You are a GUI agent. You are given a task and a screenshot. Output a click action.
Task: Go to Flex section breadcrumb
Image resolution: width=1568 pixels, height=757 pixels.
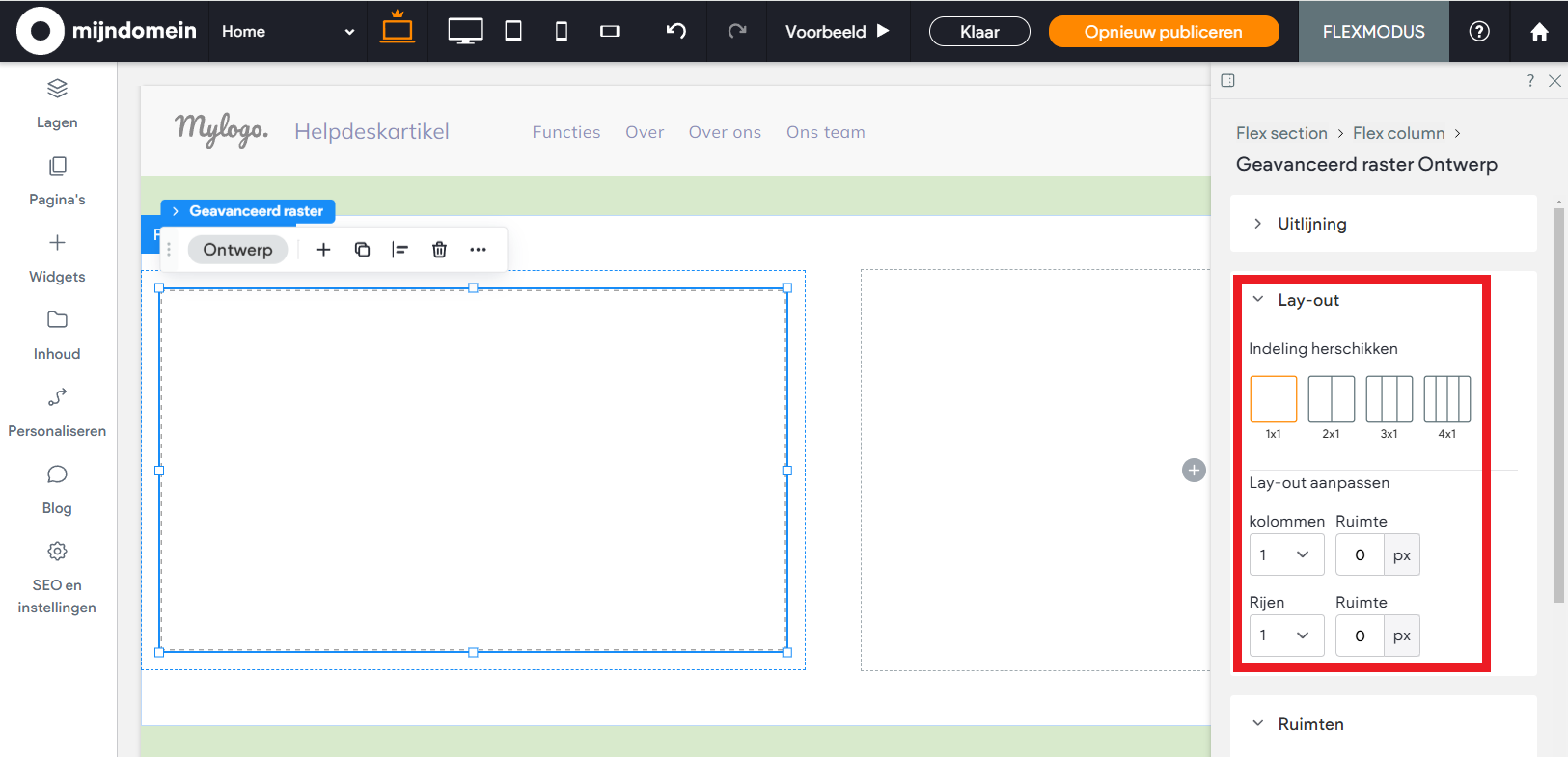[1281, 133]
